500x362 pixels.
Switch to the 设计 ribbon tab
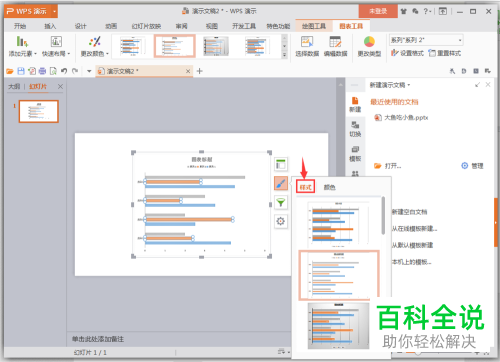(80, 26)
